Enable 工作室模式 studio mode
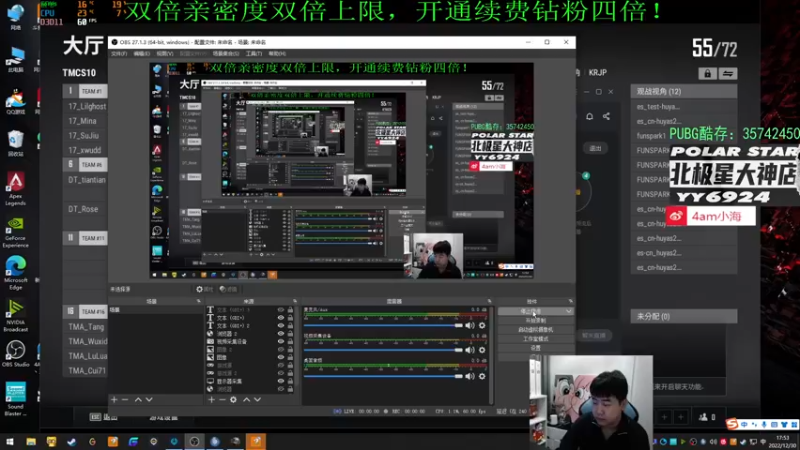 (535, 339)
